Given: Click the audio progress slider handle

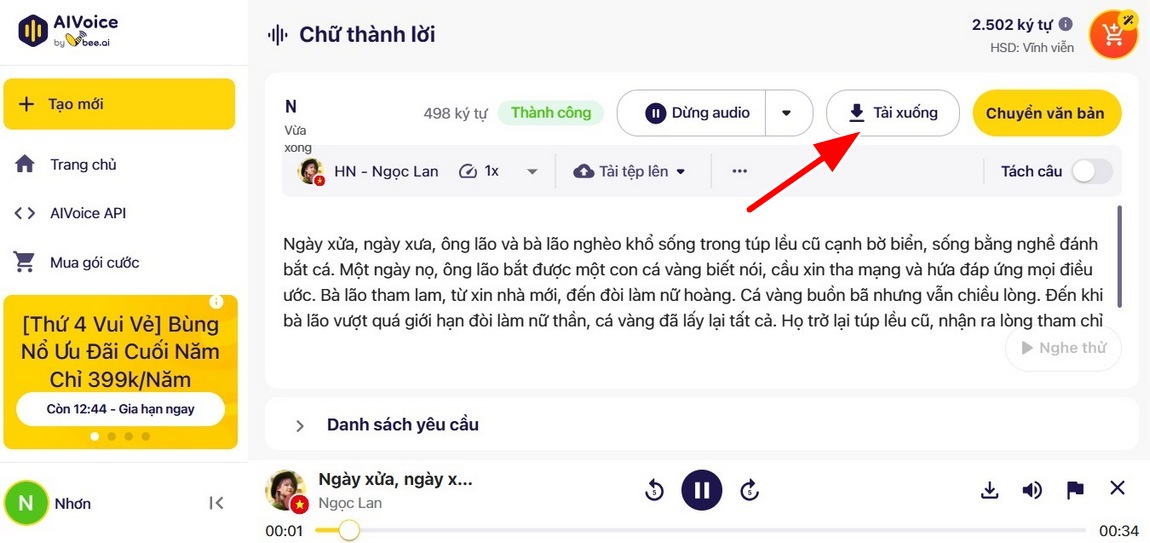Looking at the screenshot, I should point(349,530).
